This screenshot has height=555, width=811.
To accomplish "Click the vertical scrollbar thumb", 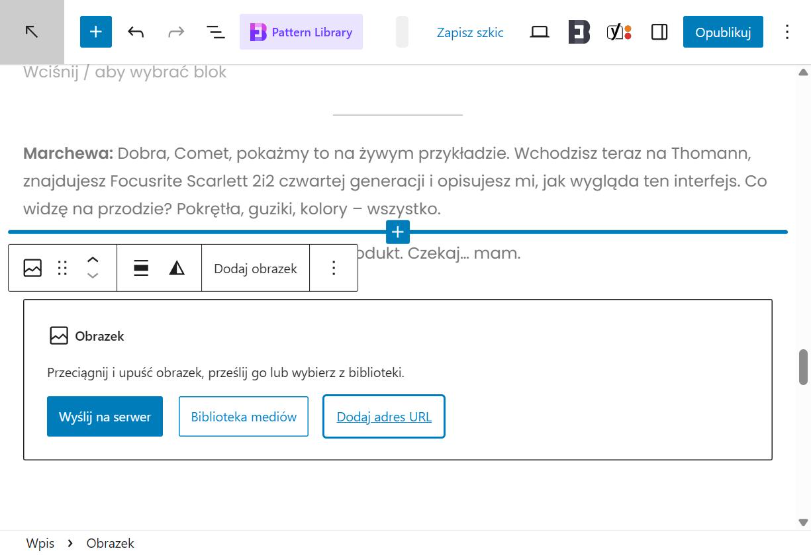I will click(803, 367).
